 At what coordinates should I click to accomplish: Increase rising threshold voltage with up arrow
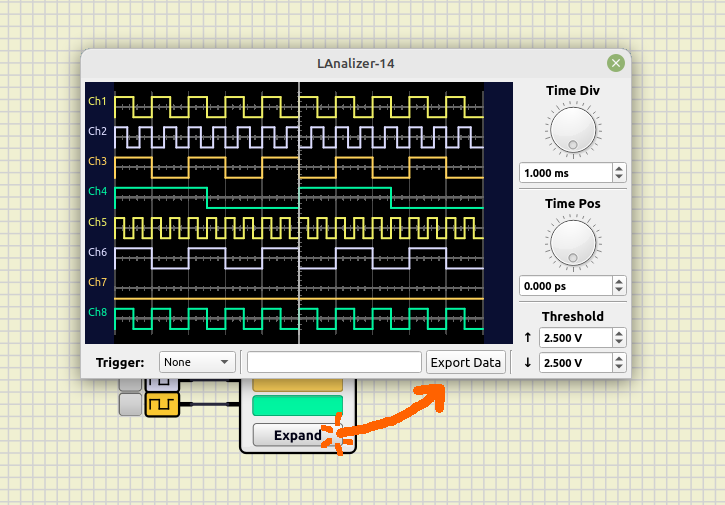tap(619, 333)
